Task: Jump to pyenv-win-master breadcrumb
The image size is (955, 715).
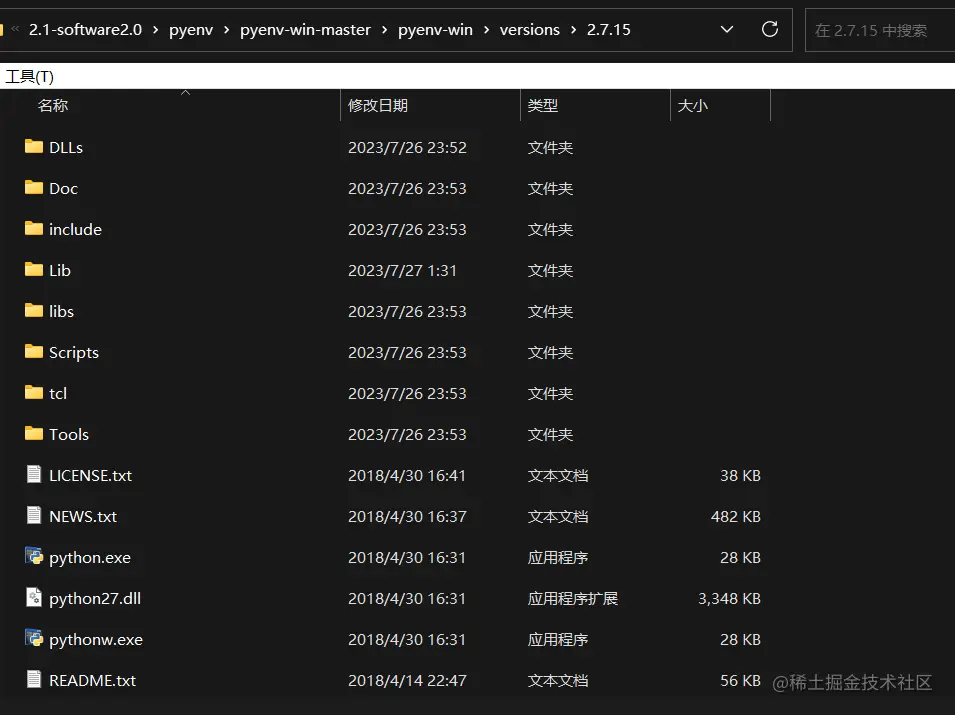Action: click(305, 30)
